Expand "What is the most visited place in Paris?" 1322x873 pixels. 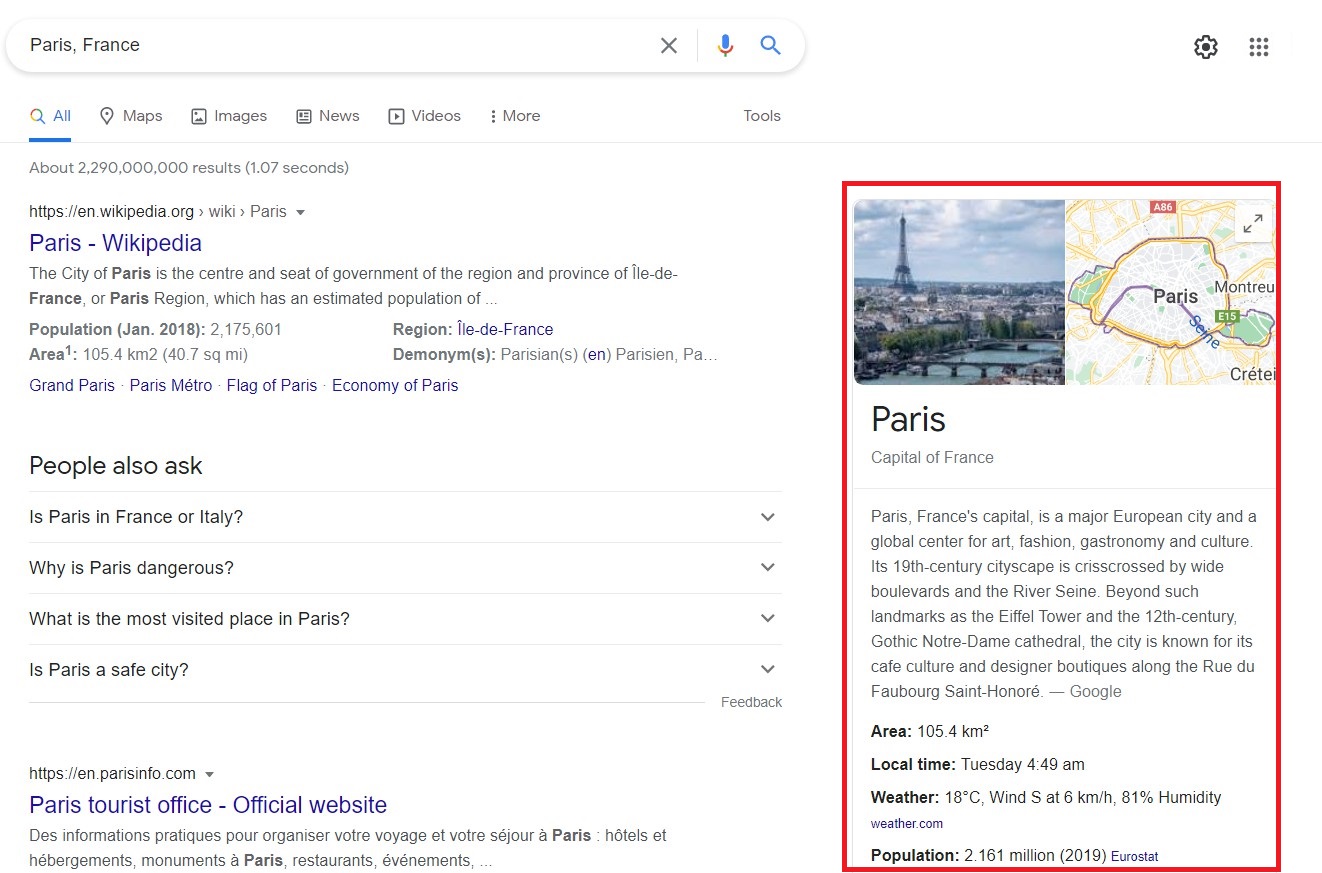point(405,619)
